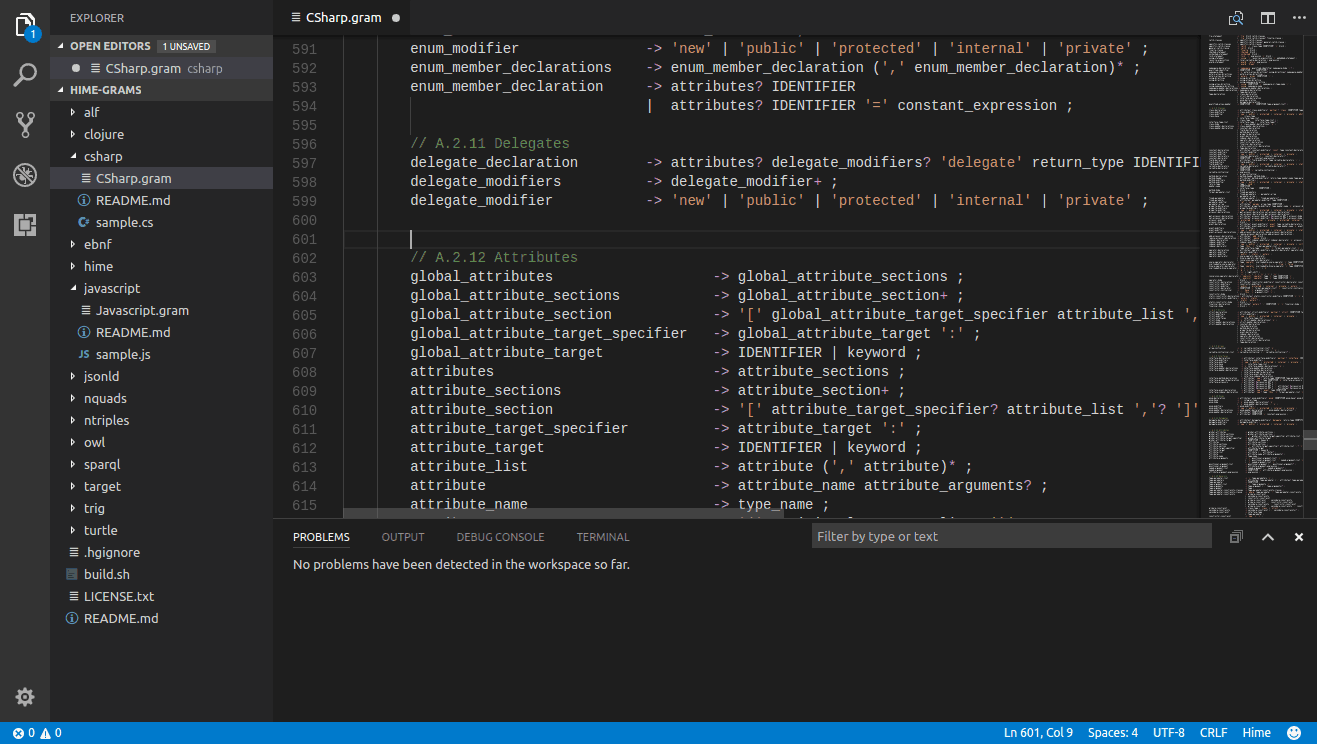Click the feedback smiley icon
This screenshot has width=1317, height=744.
[x=1294, y=733]
